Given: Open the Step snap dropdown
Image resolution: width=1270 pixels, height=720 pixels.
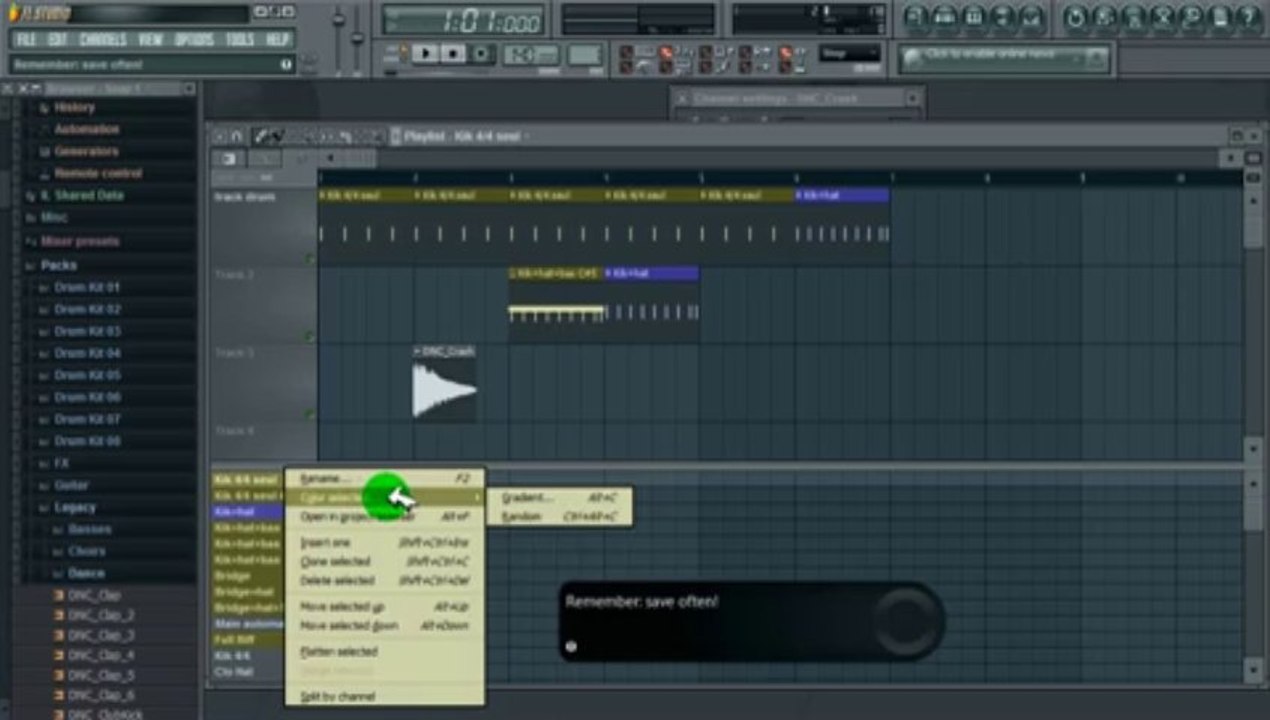Looking at the screenshot, I should [850, 54].
